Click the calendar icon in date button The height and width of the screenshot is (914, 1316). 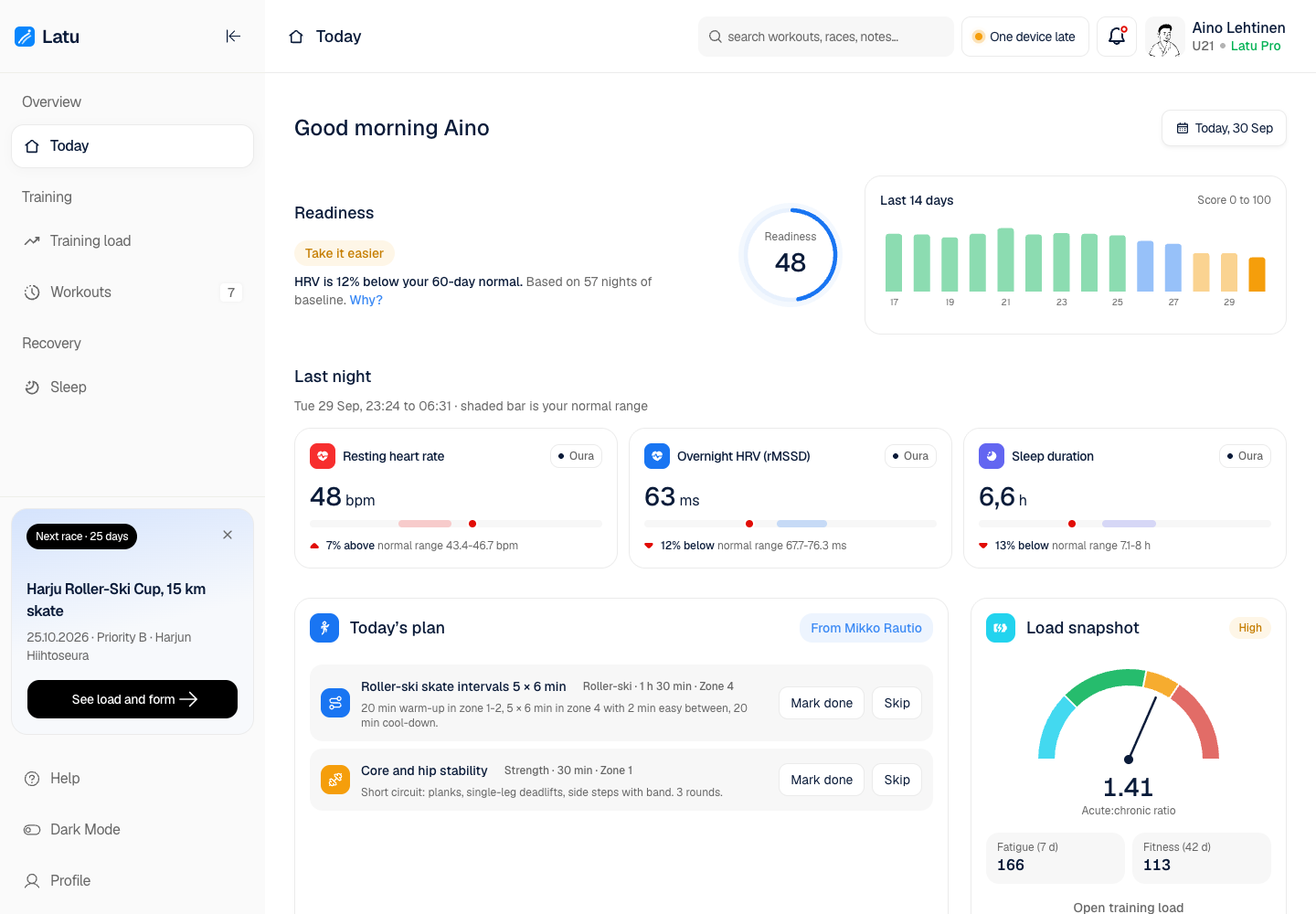[1183, 128]
